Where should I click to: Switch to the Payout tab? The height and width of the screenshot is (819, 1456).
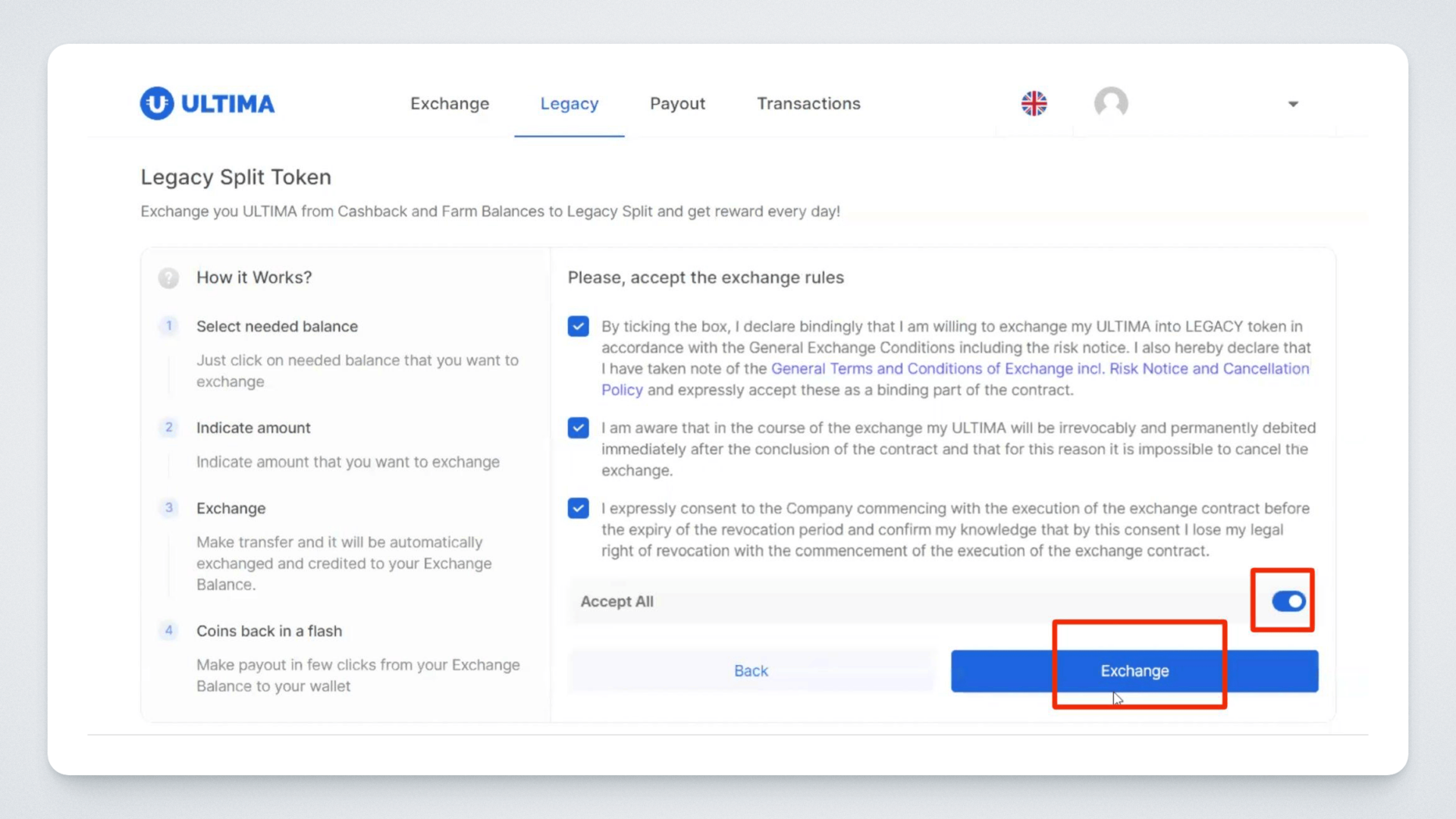click(x=677, y=104)
